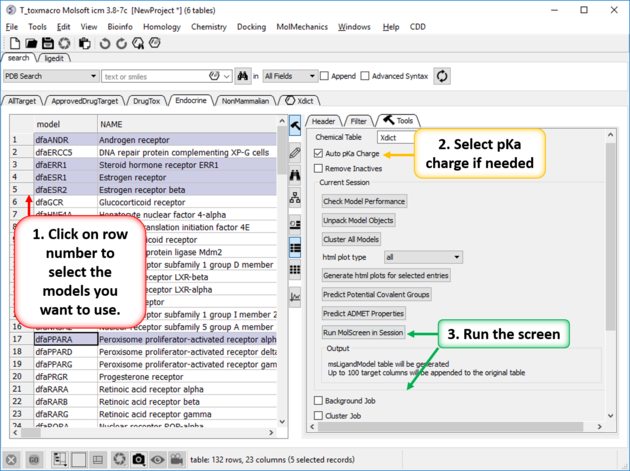630x471 pixels.
Task: Click the Predict ADMET Properties button
Action: pyautogui.click(x=362, y=313)
